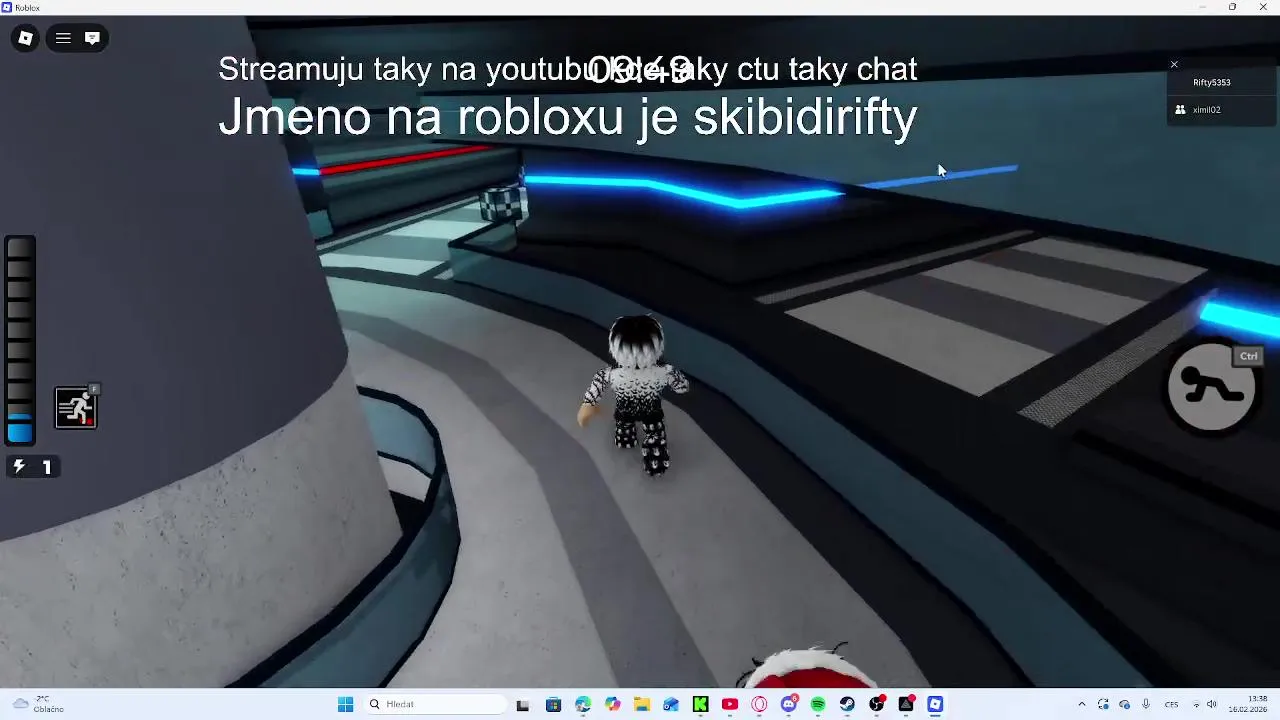Open the weather widget showing Oblačno

pyautogui.click(x=38, y=704)
